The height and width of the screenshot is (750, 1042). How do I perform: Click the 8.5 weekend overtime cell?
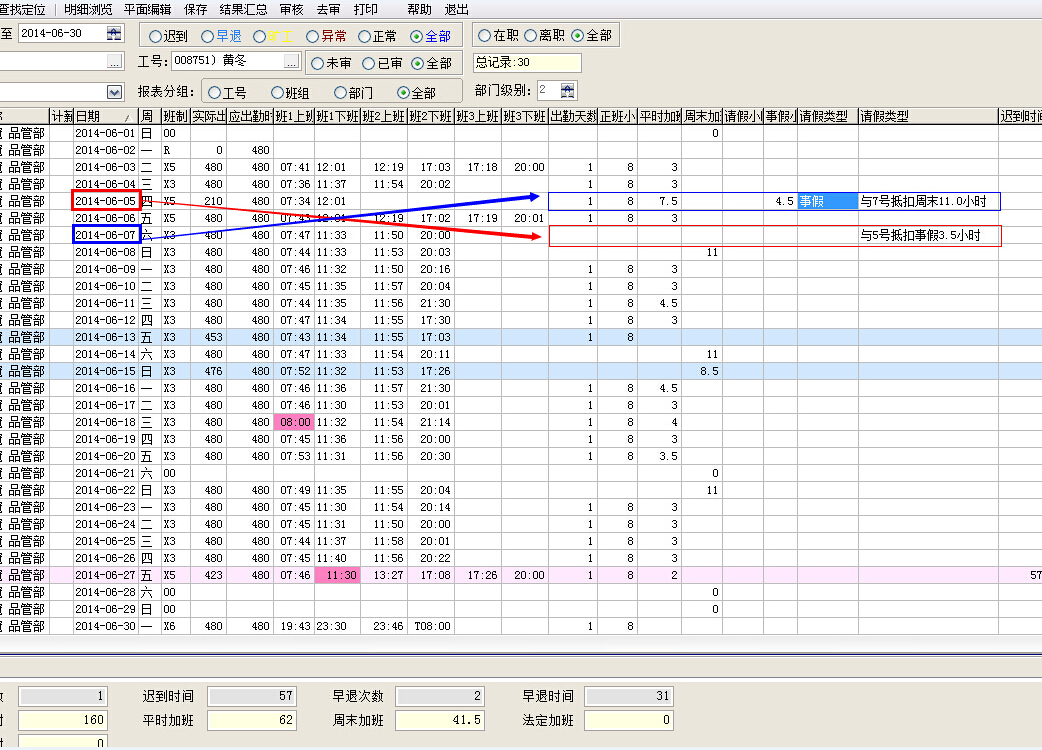click(x=702, y=371)
